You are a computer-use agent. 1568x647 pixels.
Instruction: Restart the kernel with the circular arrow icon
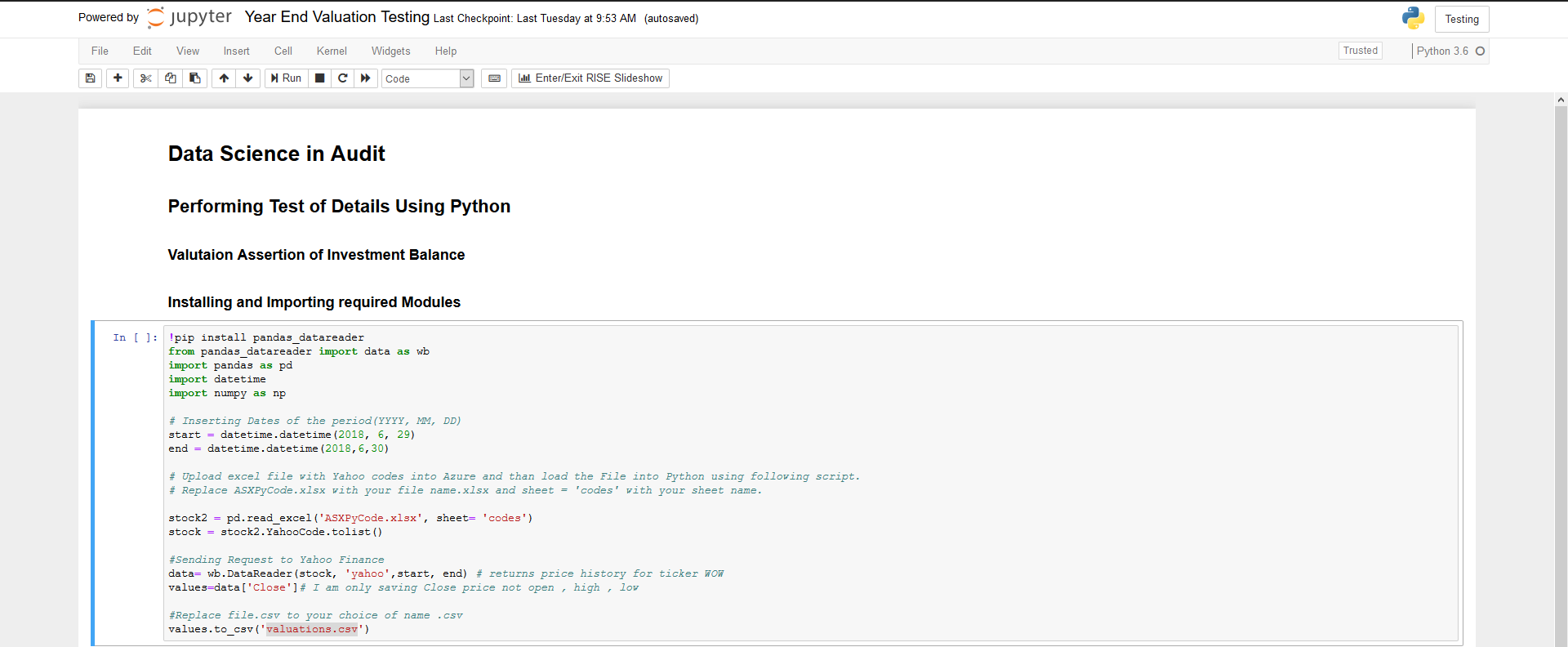[343, 78]
